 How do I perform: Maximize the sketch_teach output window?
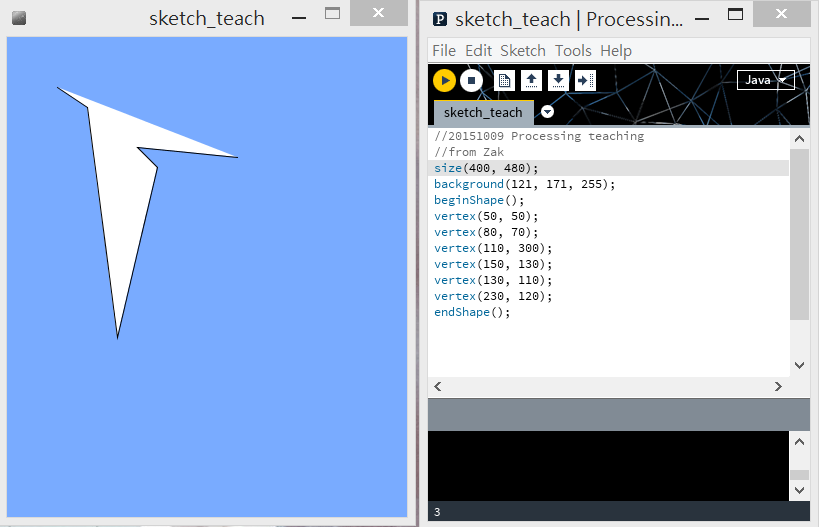point(332,14)
